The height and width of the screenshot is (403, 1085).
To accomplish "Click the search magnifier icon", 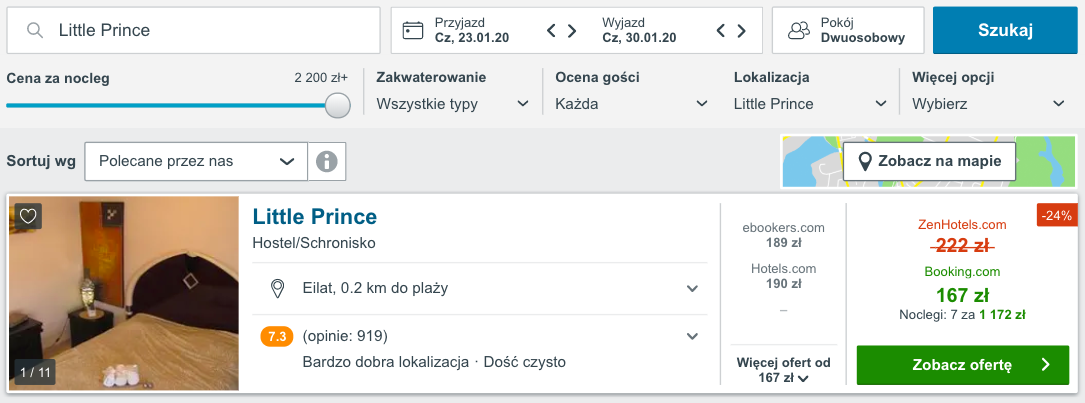I will click(35, 30).
